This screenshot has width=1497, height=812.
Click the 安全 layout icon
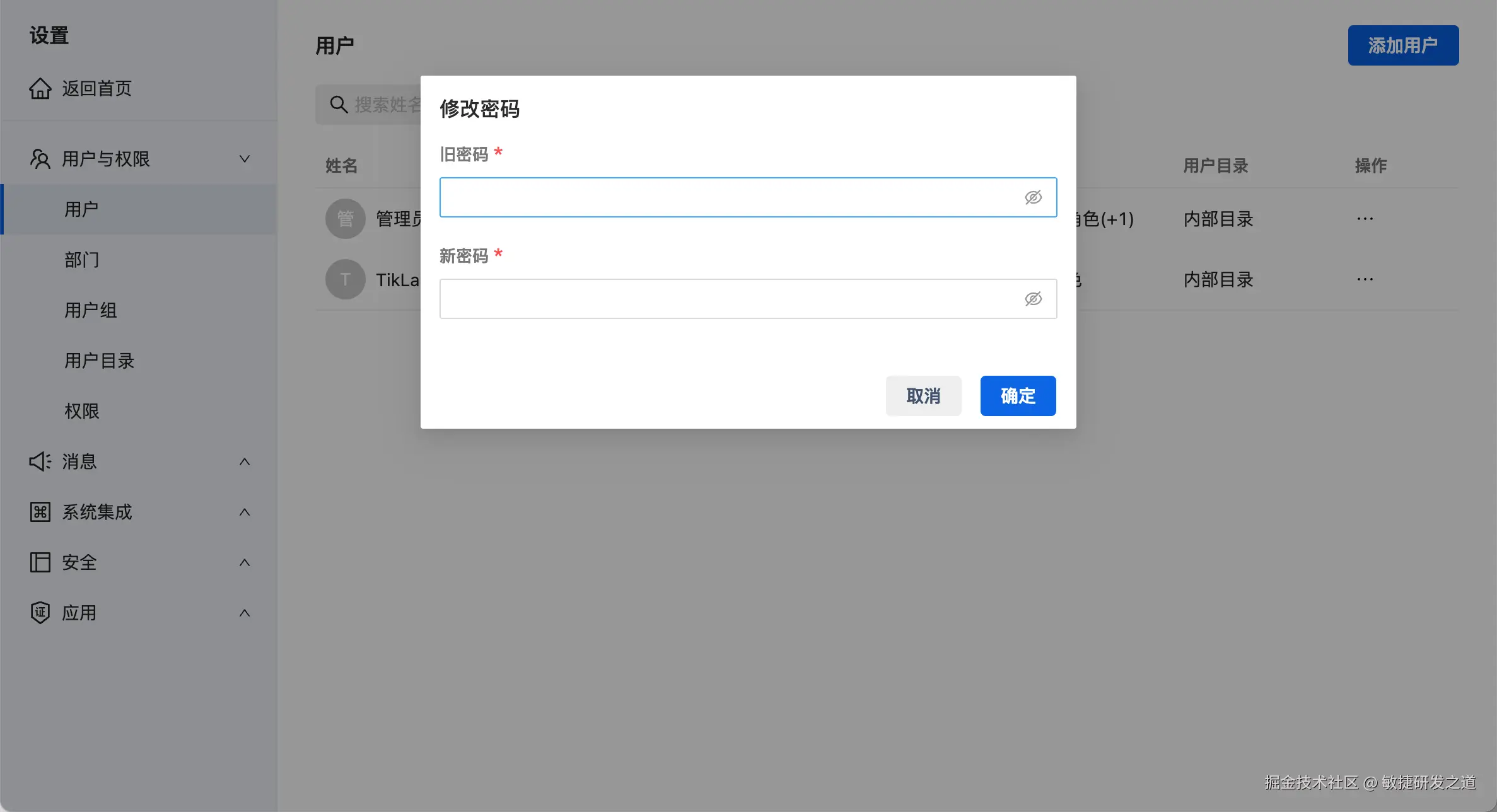coord(40,562)
